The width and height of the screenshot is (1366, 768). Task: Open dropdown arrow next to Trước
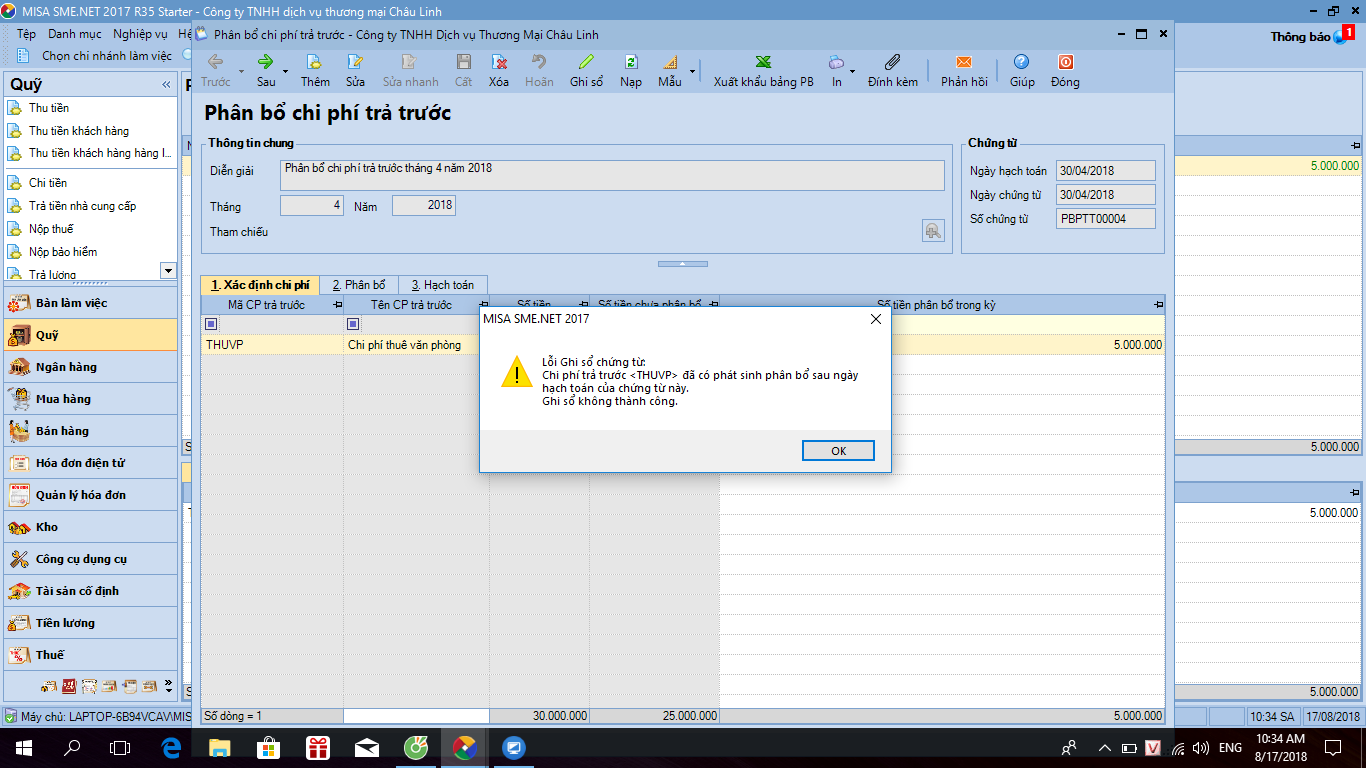[240, 71]
